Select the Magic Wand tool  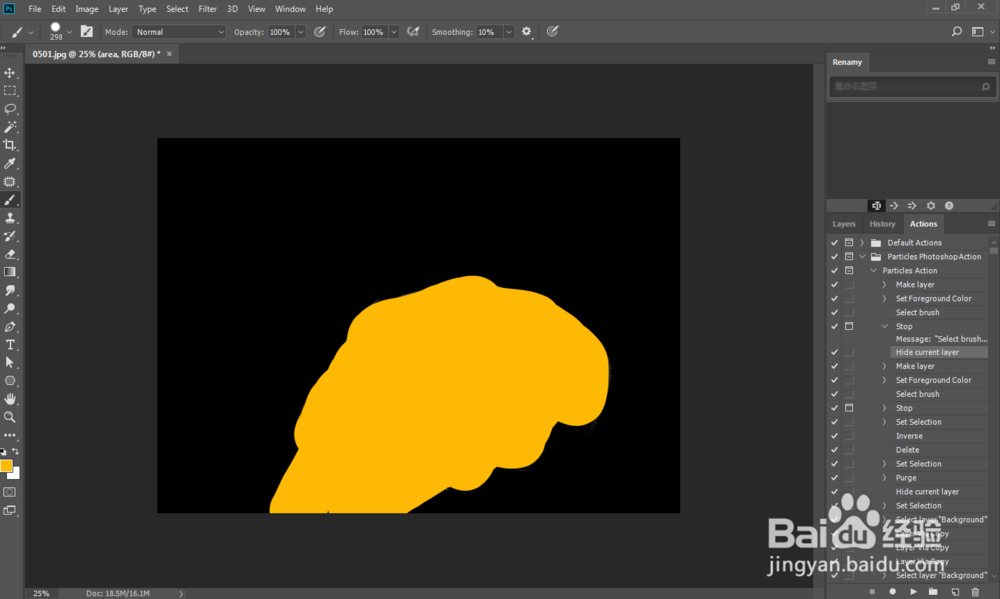[10, 127]
